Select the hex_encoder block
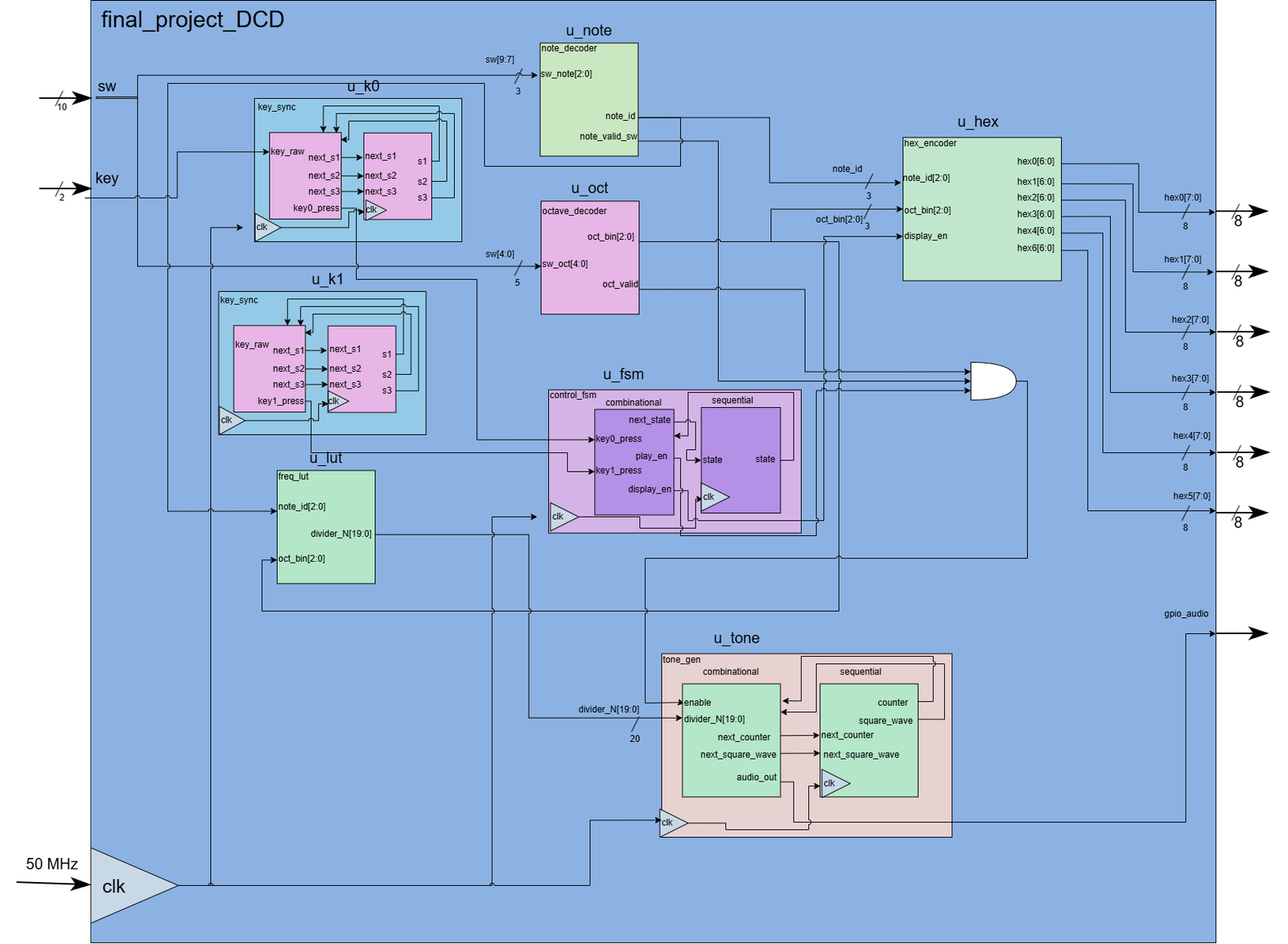 982,209
